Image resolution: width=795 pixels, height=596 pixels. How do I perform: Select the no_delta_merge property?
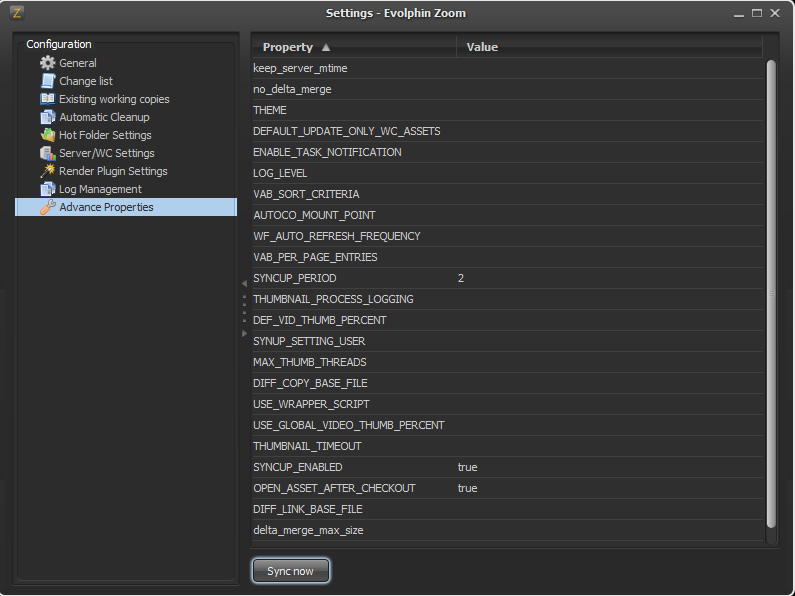coord(507,89)
